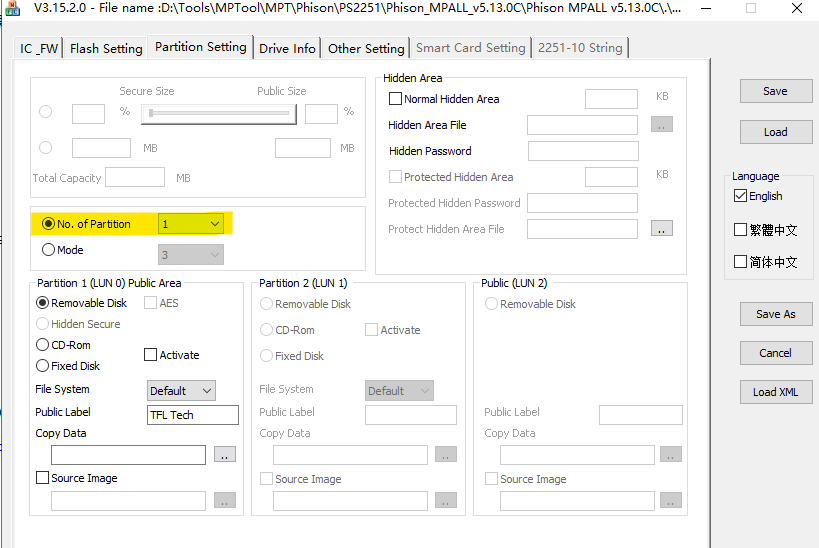Tick the 繁體中文 language checkbox
Viewport: 819px width, 548px height.
pyautogui.click(x=740, y=230)
